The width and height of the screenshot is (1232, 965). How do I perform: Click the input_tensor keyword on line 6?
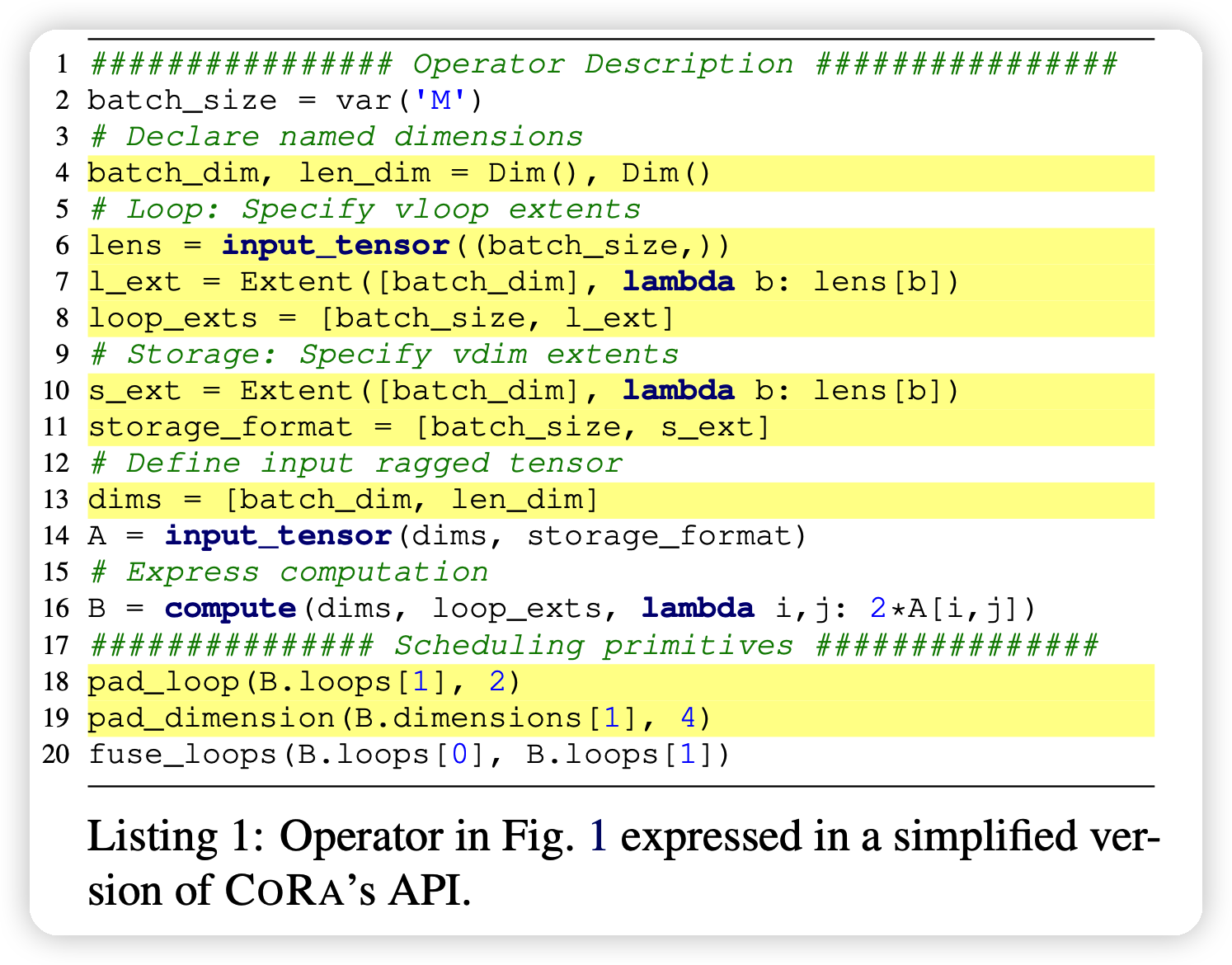[x=335, y=246]
